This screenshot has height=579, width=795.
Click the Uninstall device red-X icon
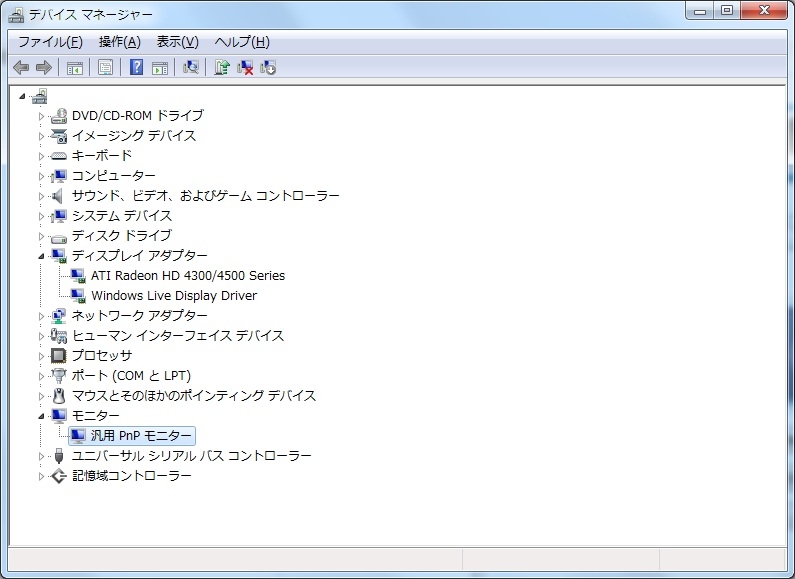point(245,67)
